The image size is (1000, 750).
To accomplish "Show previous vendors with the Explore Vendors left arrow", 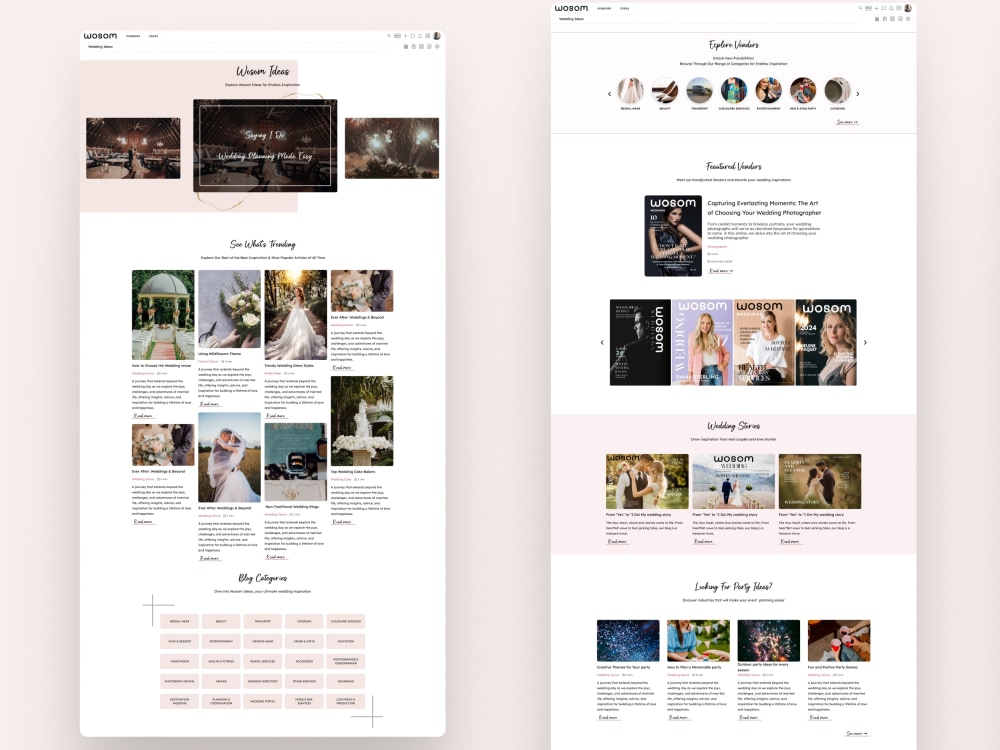I will pyautogui.click(x=610, y=94).
